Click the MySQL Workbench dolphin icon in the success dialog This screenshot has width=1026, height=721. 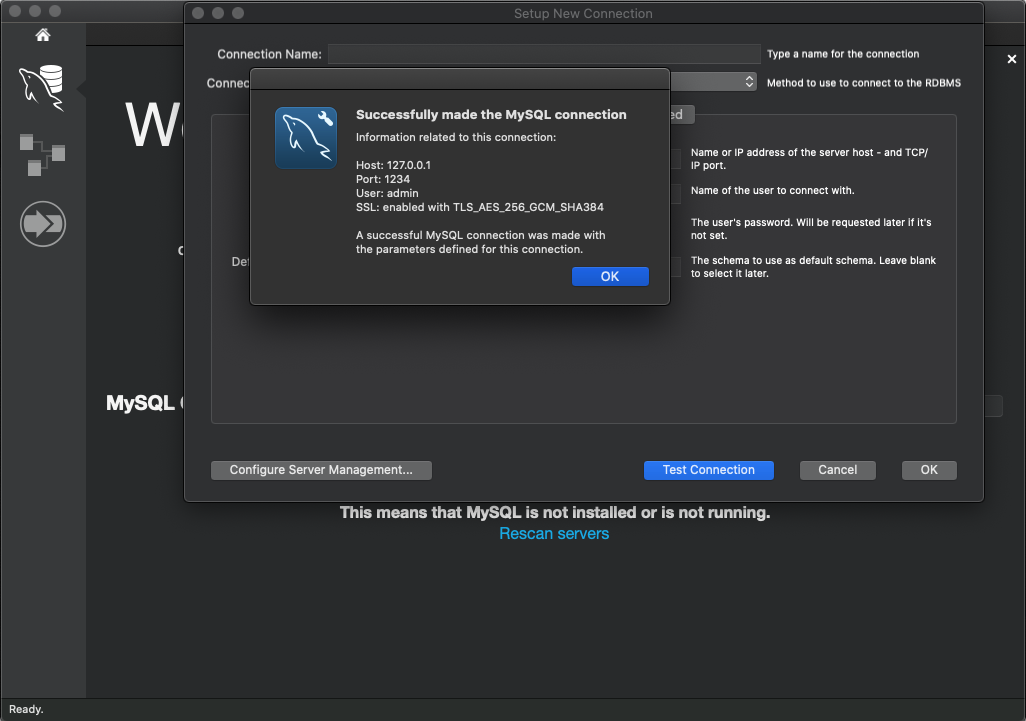[306, 138]
